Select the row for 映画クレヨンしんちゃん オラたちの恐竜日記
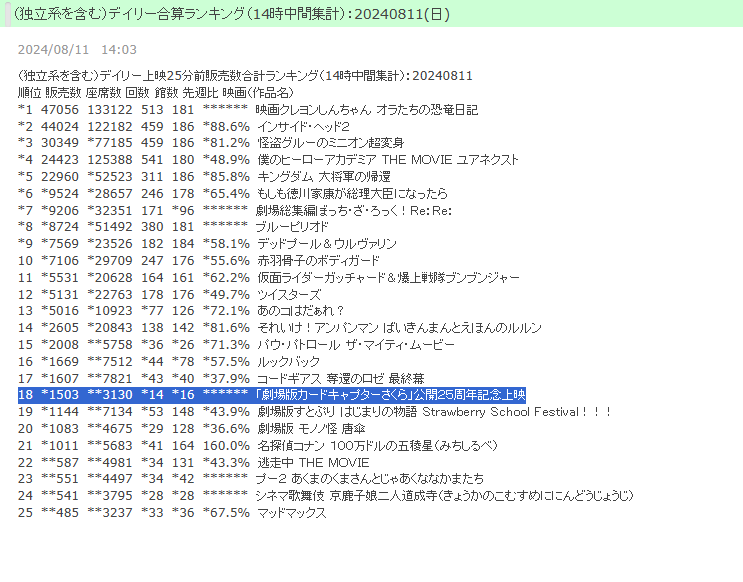The height and width of the screenshot is (582, 743). coord(248,109)
